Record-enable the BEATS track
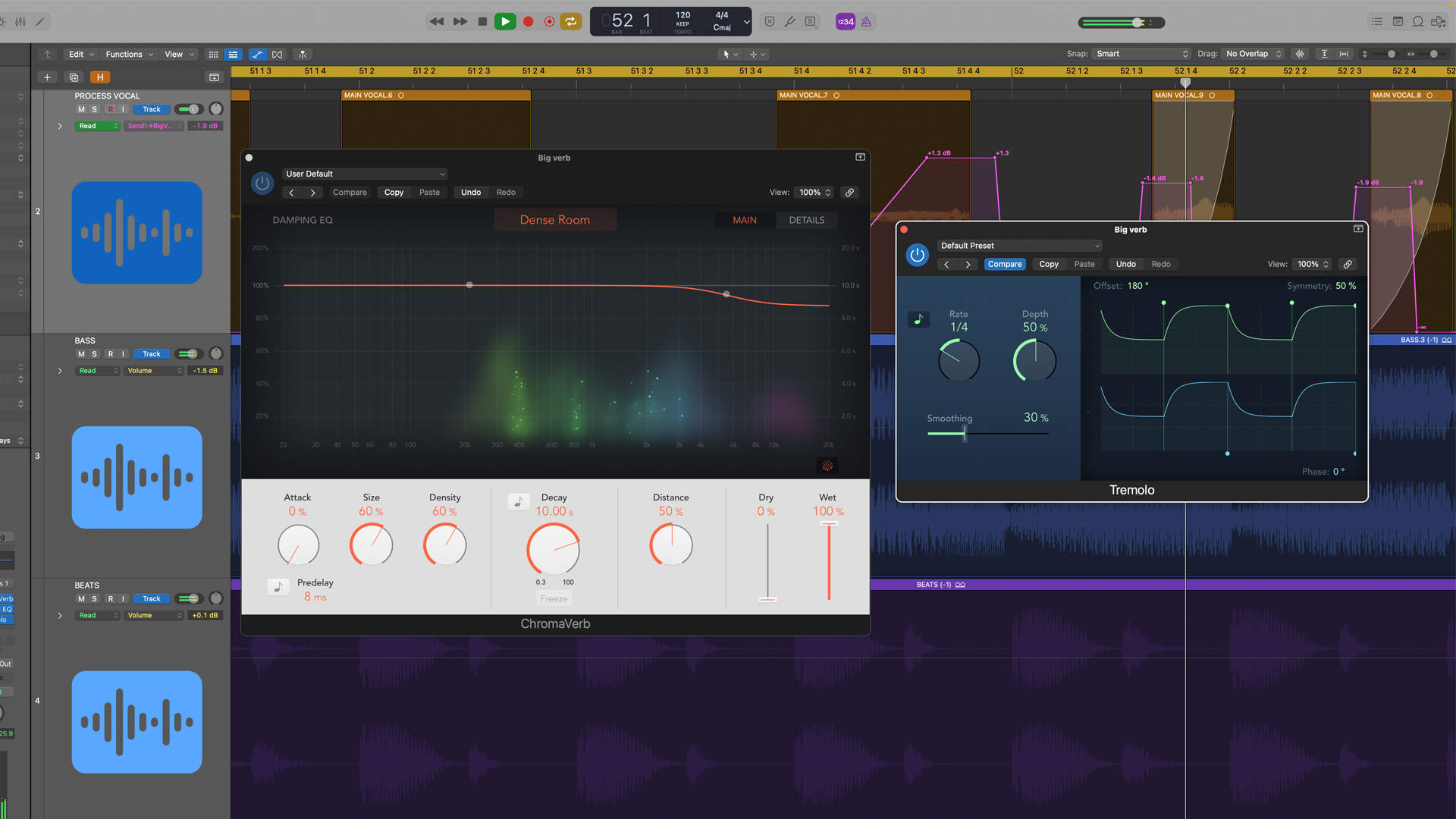The image size is (1456, 819). pyautogui.click(x=110, y=599)
